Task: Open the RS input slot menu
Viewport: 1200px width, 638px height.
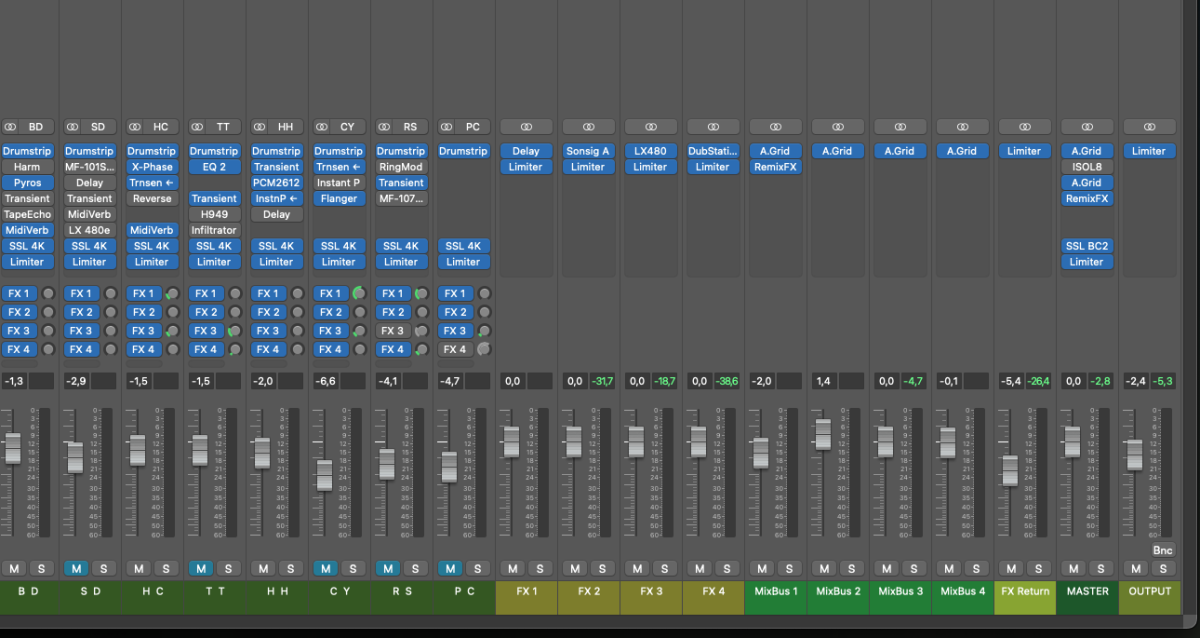Action: (x=410, y=127)
